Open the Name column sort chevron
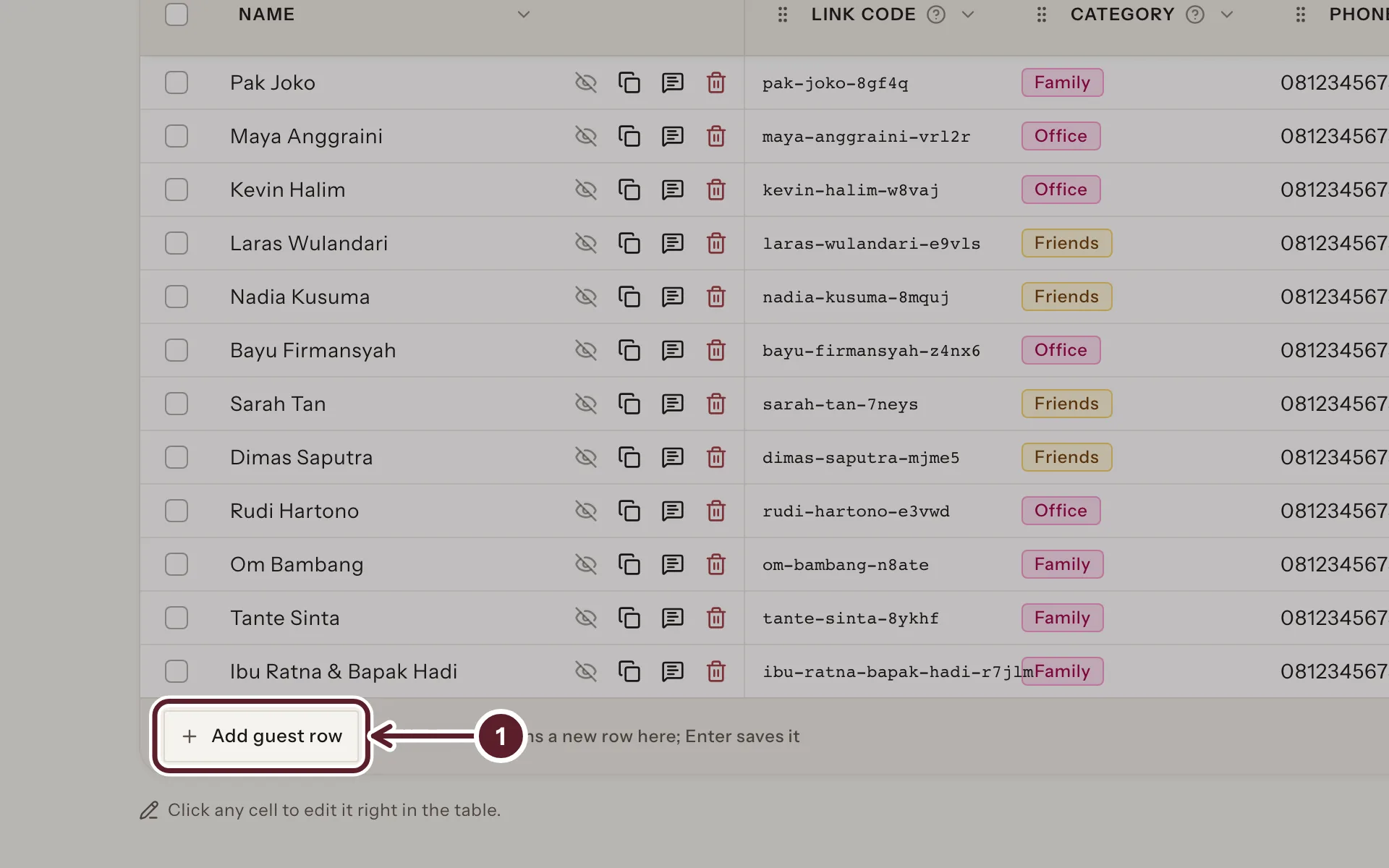This screenshot has width=1389, height=868. click(x=524, y=14)
